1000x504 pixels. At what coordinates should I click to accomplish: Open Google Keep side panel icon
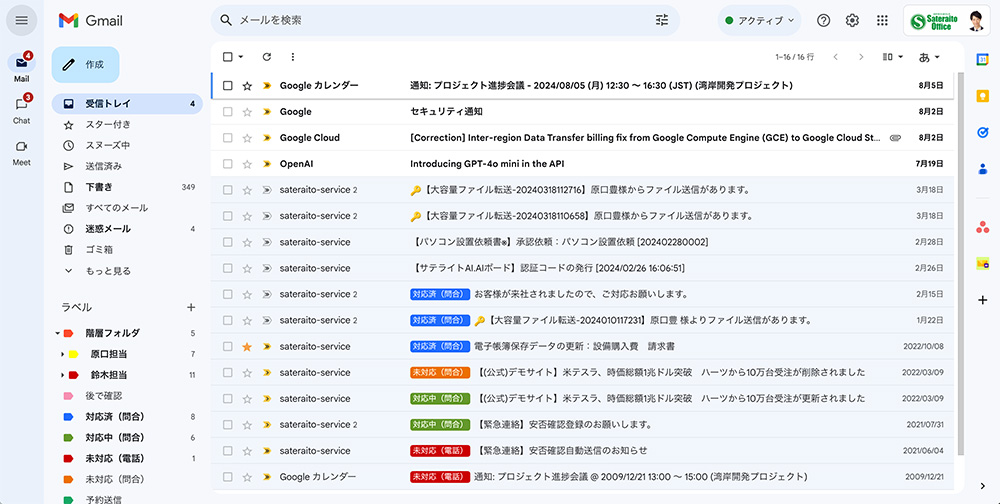(982, 96)
